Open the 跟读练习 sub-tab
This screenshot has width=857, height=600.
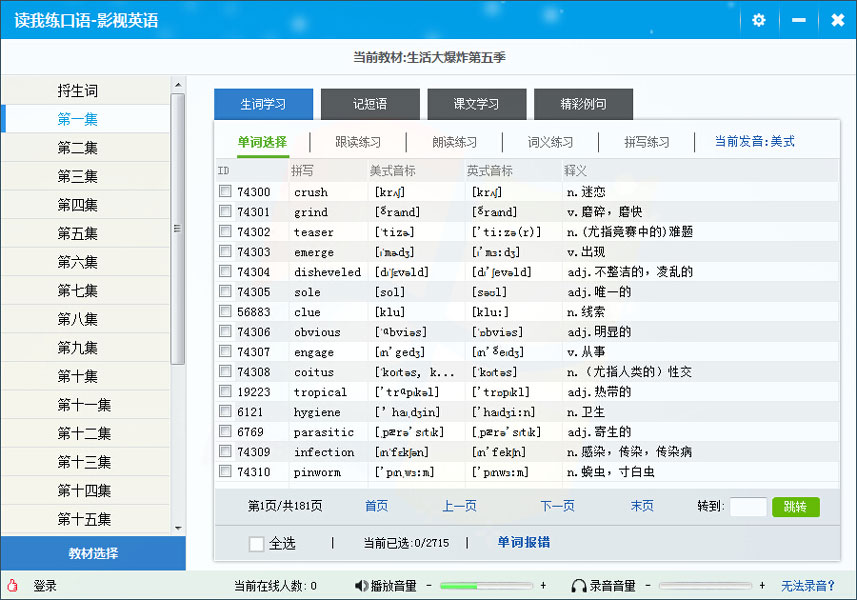357,142
